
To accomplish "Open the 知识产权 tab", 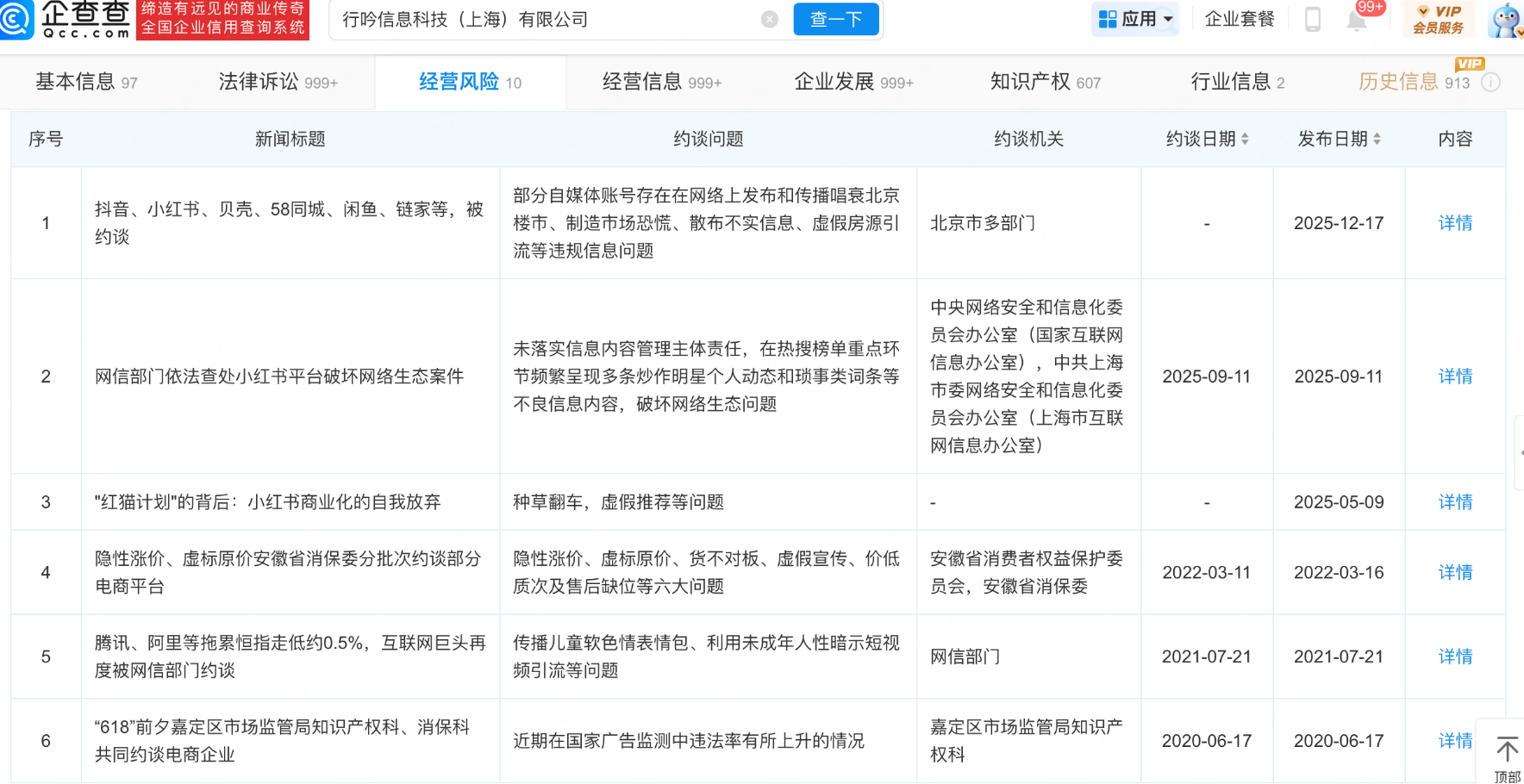I will pyautogui.click(x=1046, y=82).
